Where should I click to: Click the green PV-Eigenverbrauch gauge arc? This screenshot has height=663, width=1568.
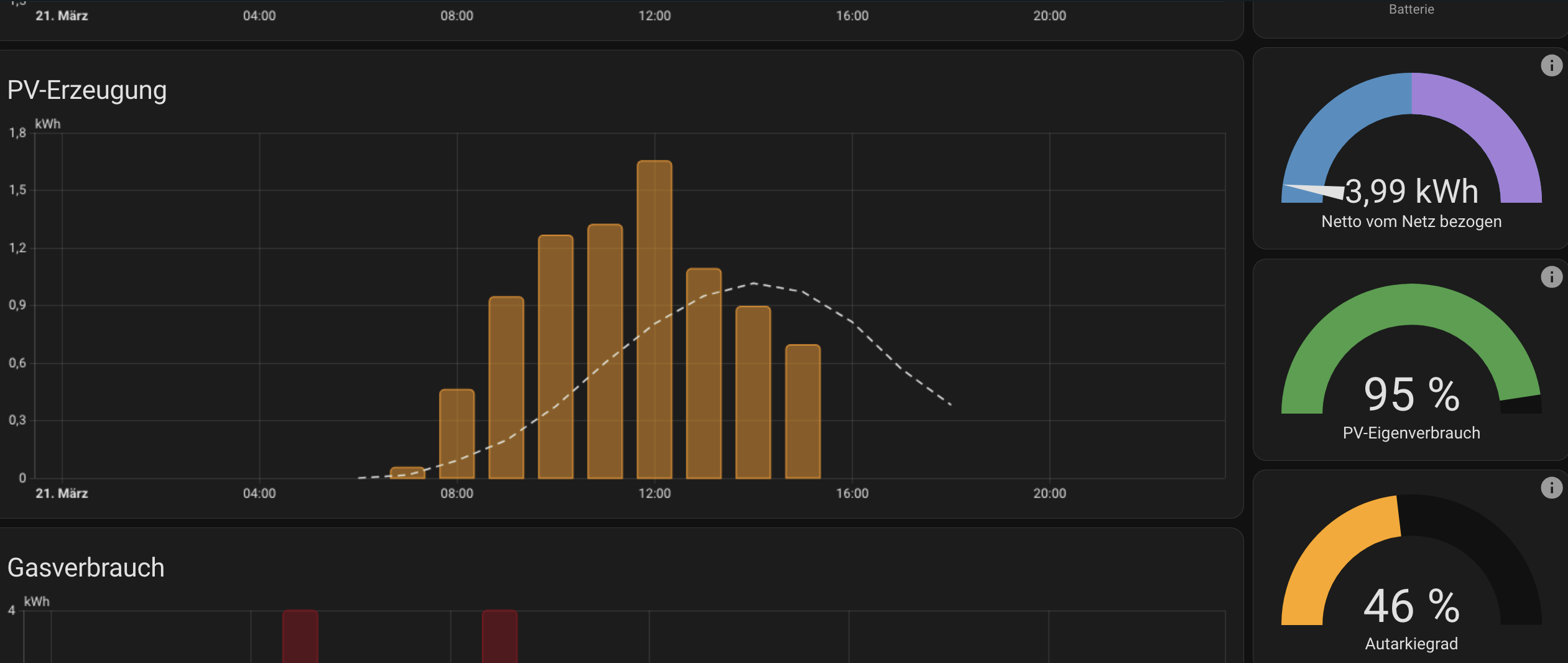(x=1411, y=305)
